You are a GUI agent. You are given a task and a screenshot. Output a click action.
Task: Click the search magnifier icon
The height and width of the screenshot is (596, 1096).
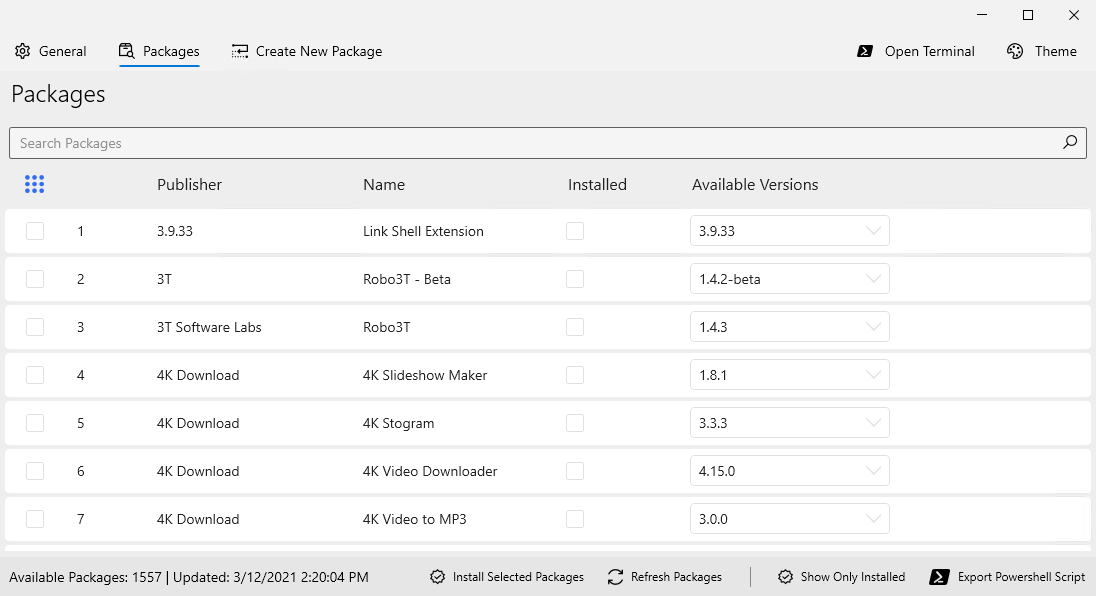[1069, 143]
